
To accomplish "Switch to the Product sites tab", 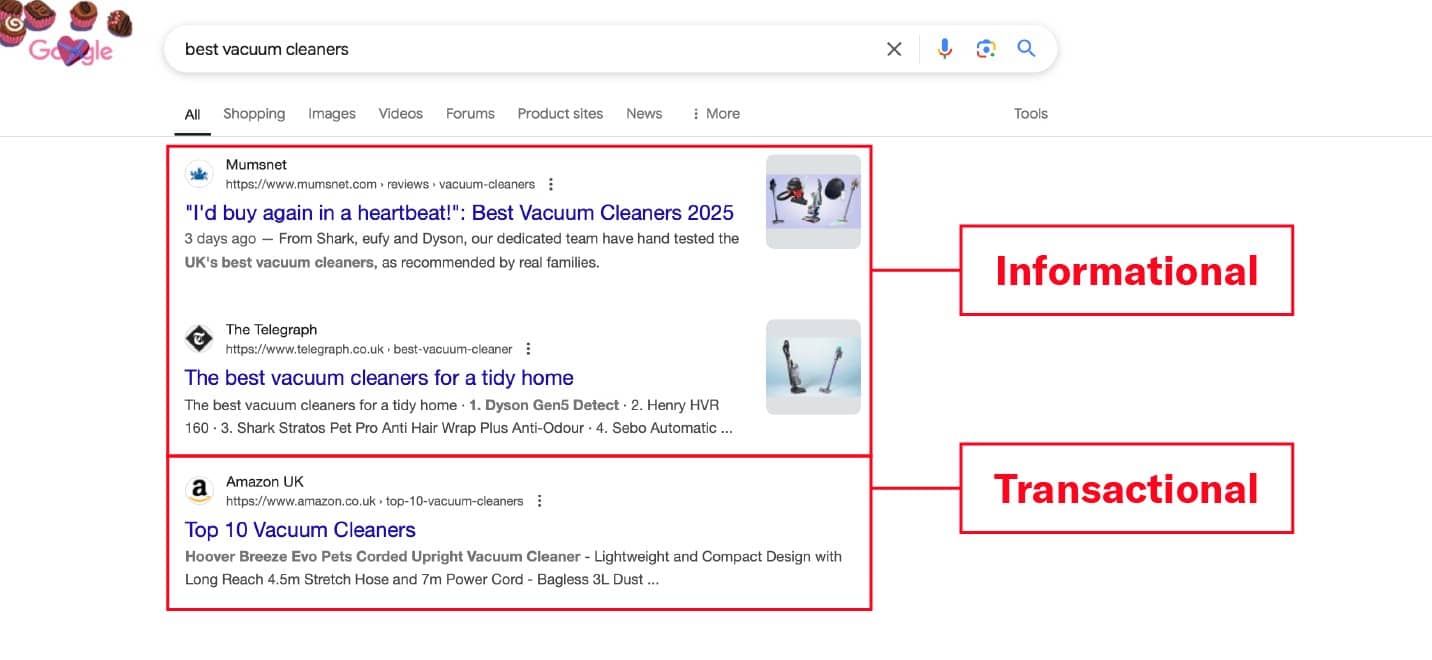I will pos(560,114).
